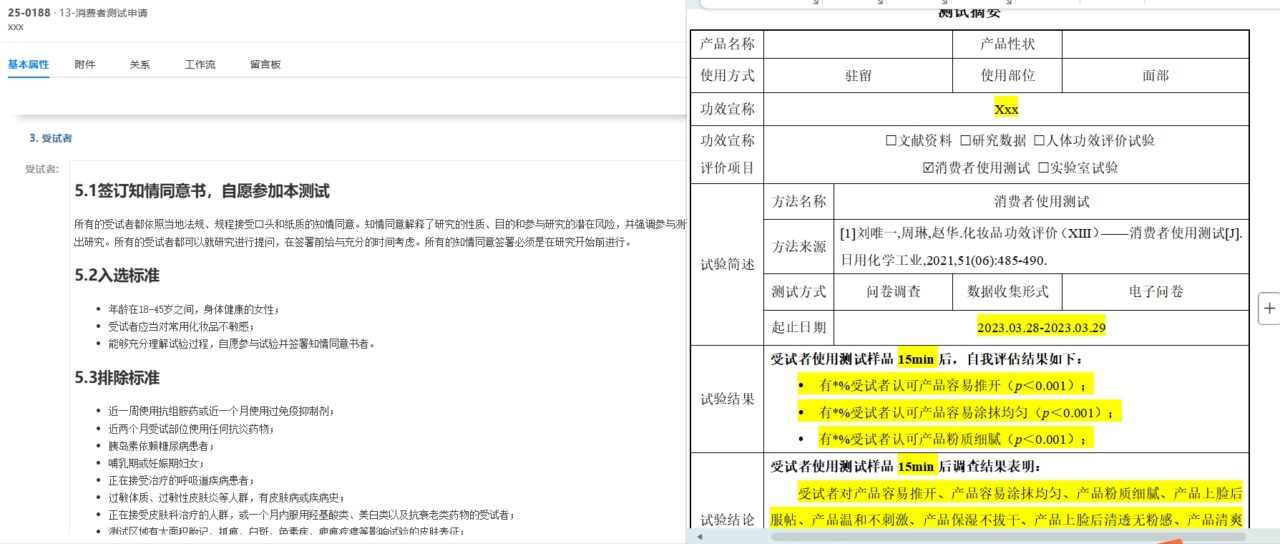Switch to the 关系 tab
The image size is (1280, 544).
[140, 65]
